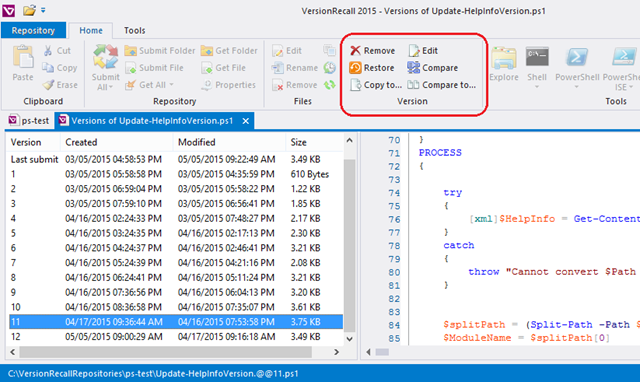The height and width of the screenshot is (382, 640).
Task: Sort by the Size column header
Action: click(314, 142)
